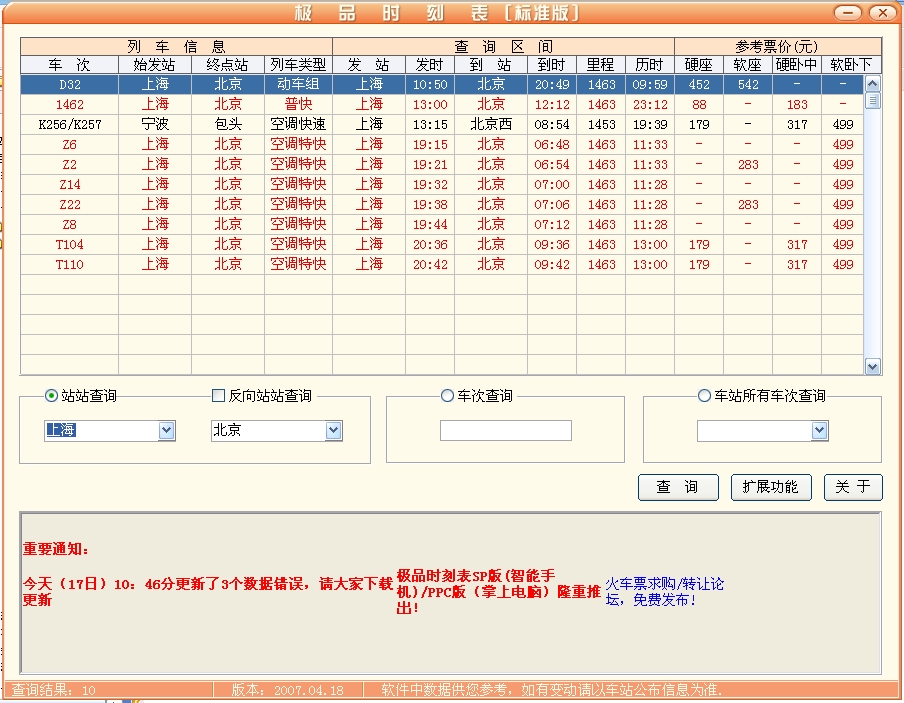Select the 车站所有车次查询 radio button

pos(704,396)
